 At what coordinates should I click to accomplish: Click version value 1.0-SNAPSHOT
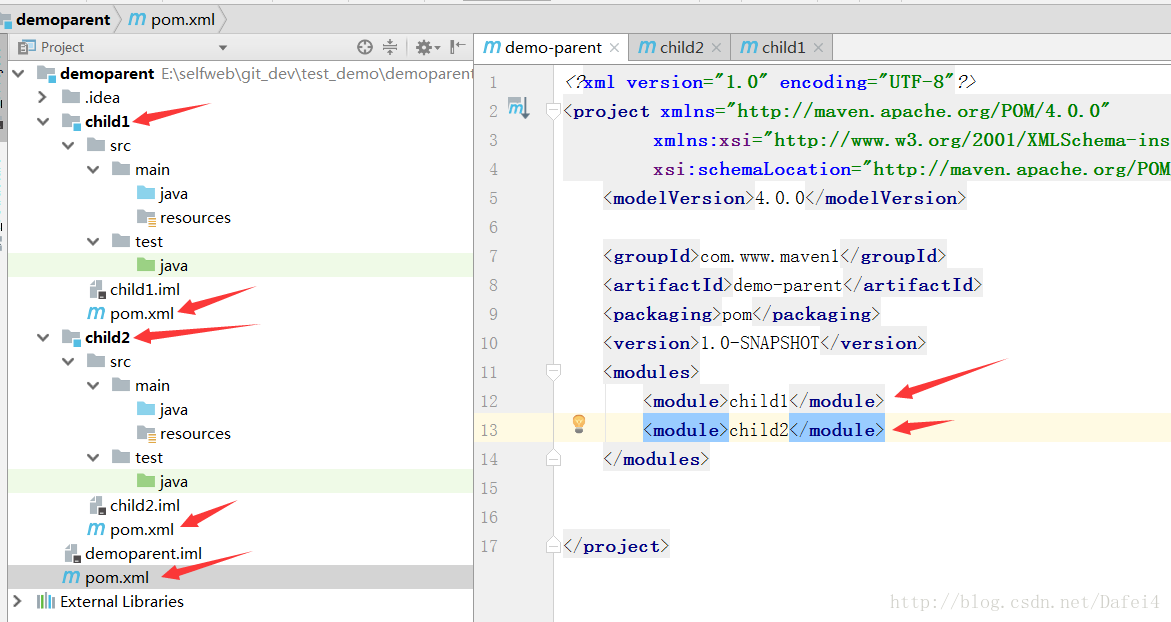760,343
